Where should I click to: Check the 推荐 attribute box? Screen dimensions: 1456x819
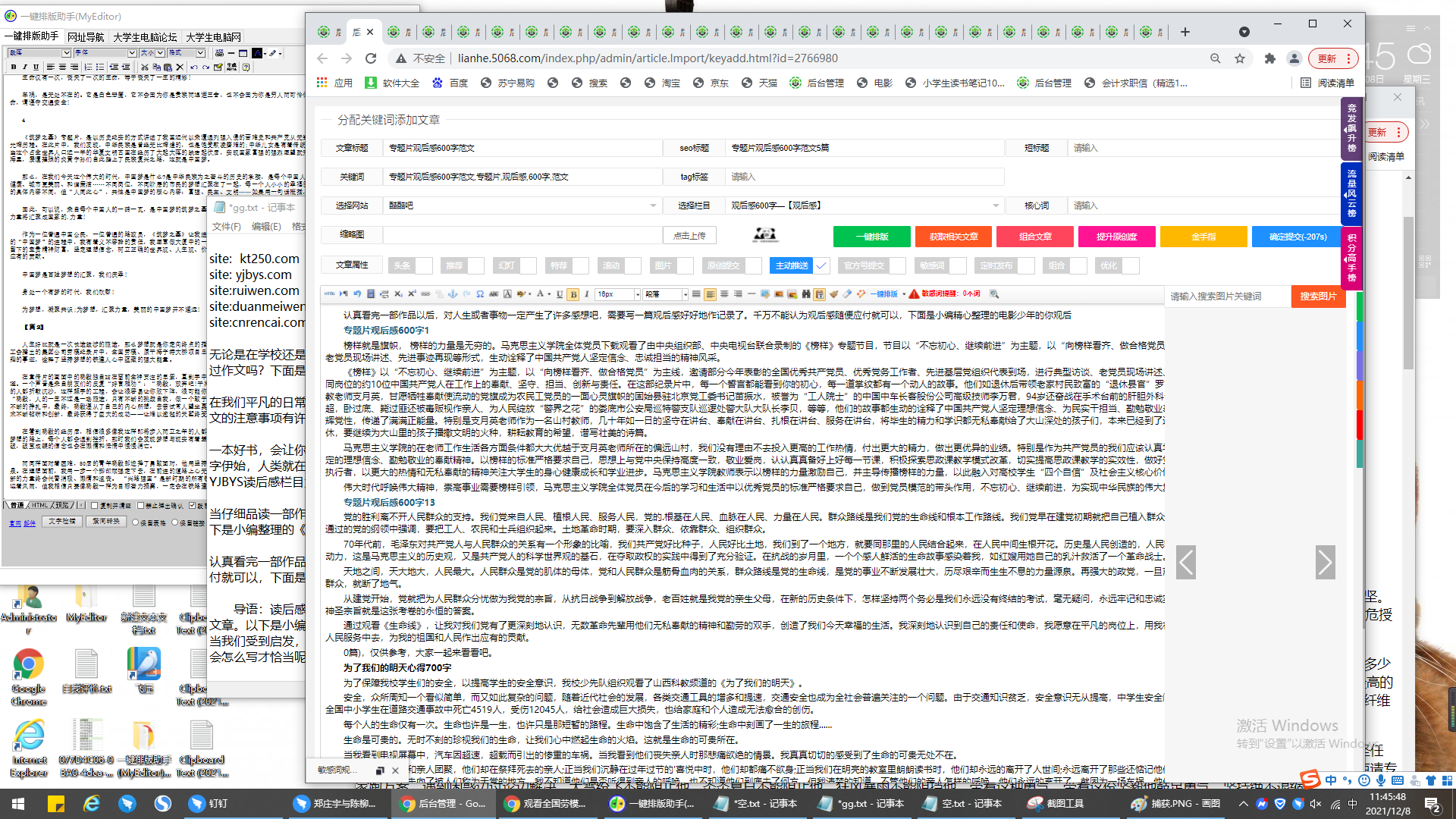coord(476,265)
